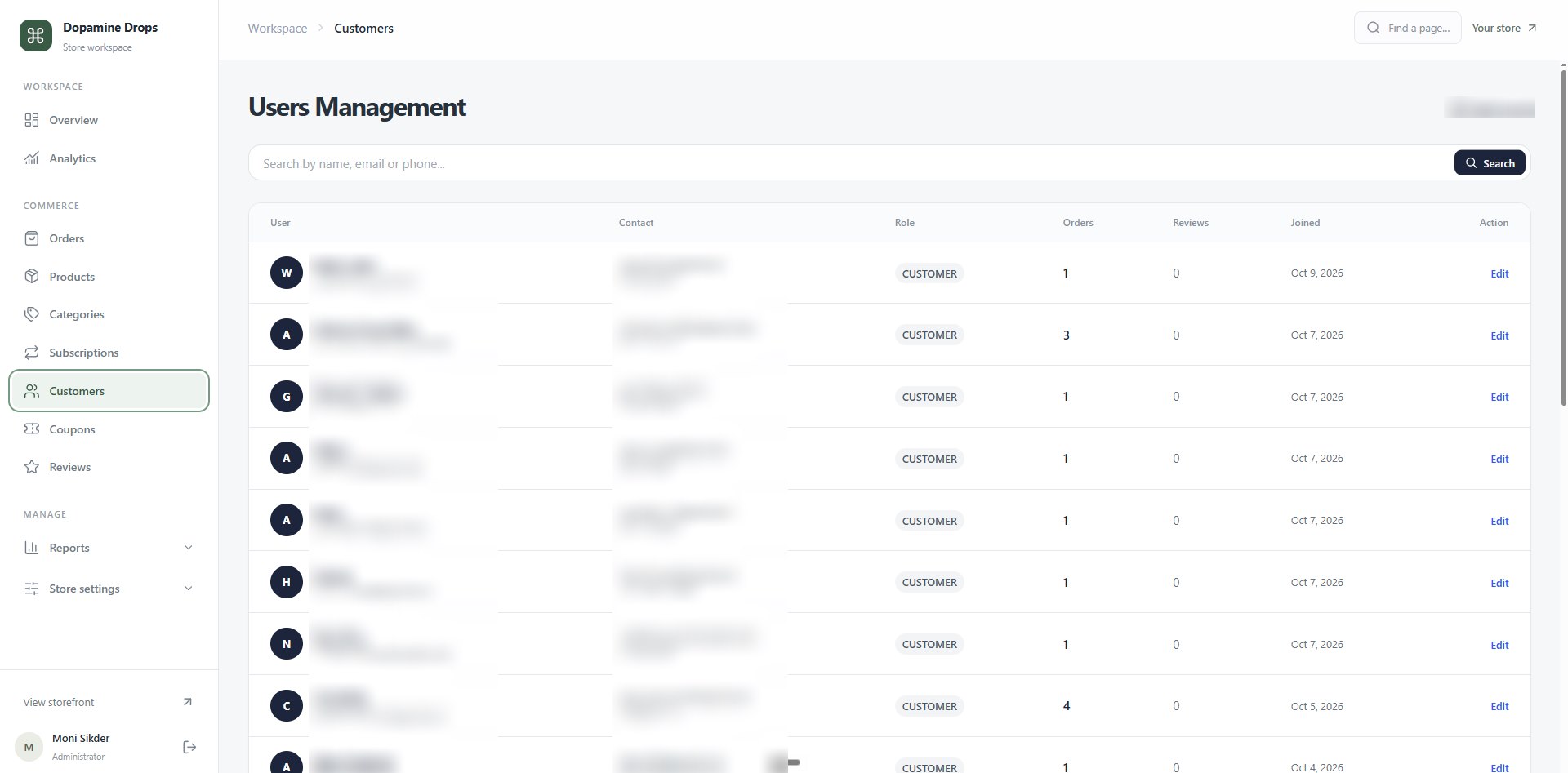Go to Products in sidebar
The image size is (1568, 773).
click(109, 277)
